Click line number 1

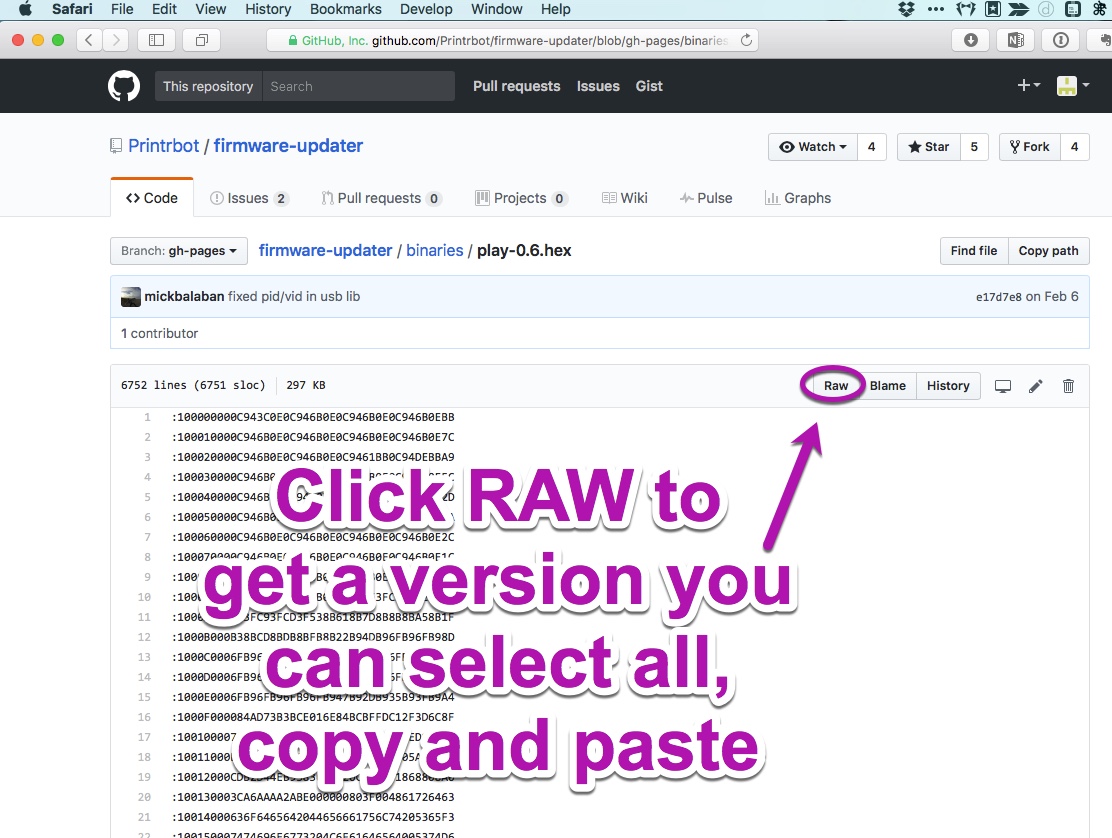click(147, 417)
